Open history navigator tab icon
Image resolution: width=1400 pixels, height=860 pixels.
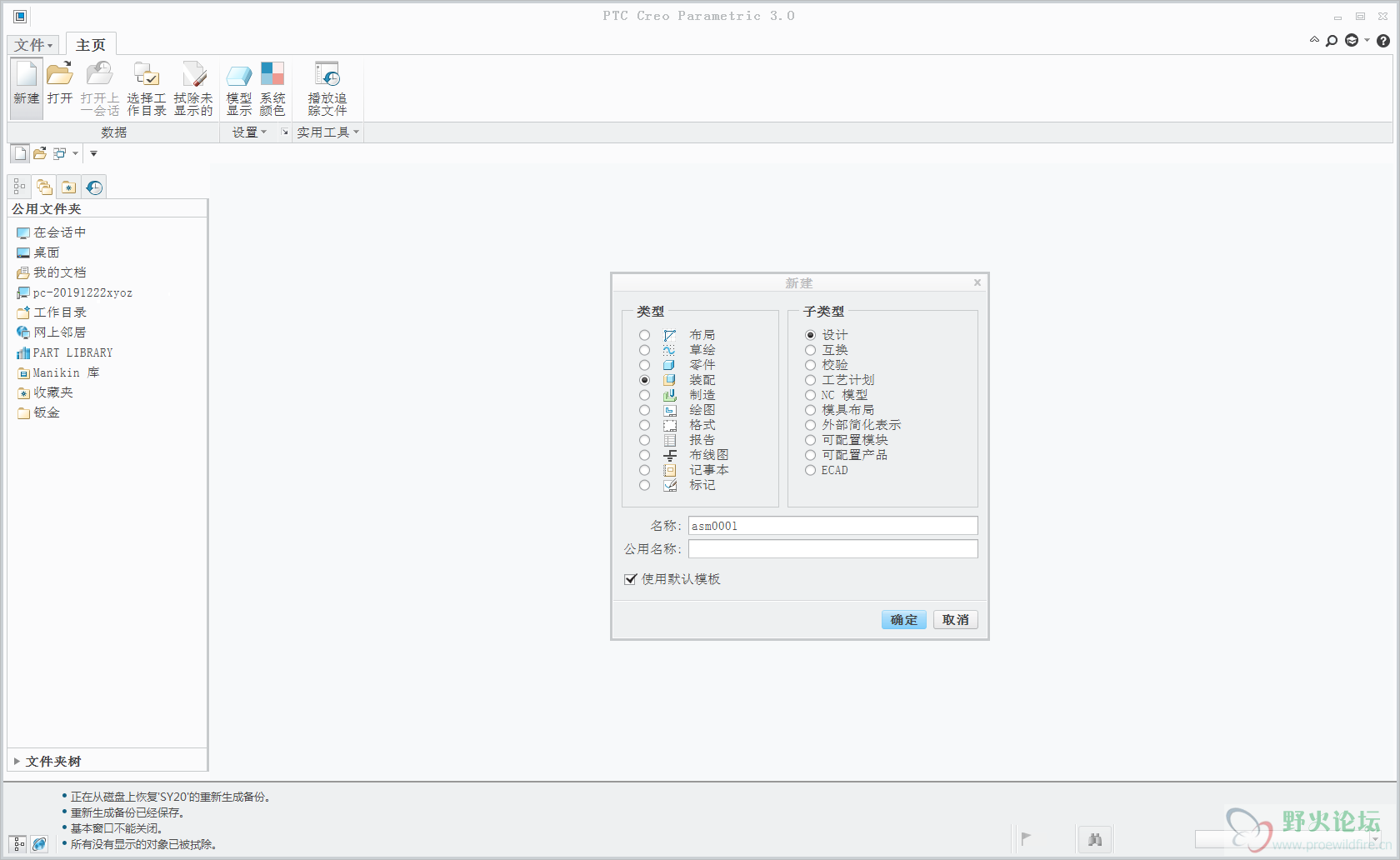94,187
